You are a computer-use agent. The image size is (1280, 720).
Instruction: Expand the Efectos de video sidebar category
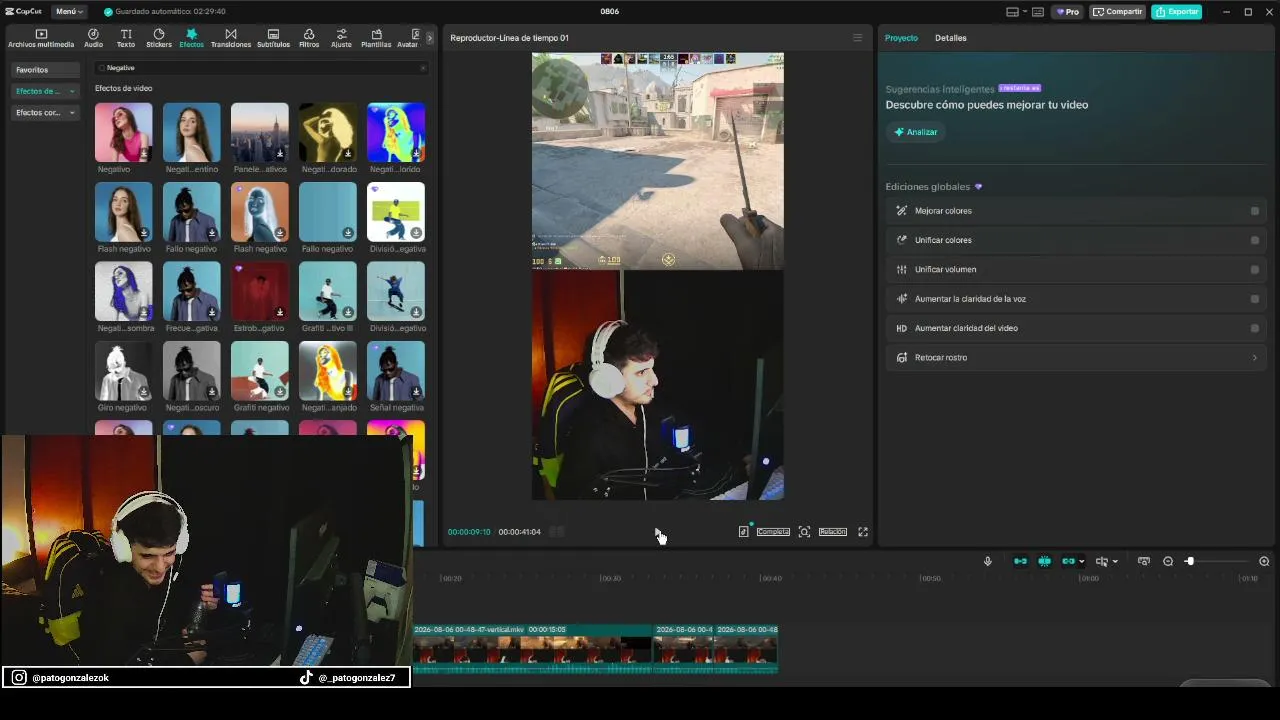[45, 91]
